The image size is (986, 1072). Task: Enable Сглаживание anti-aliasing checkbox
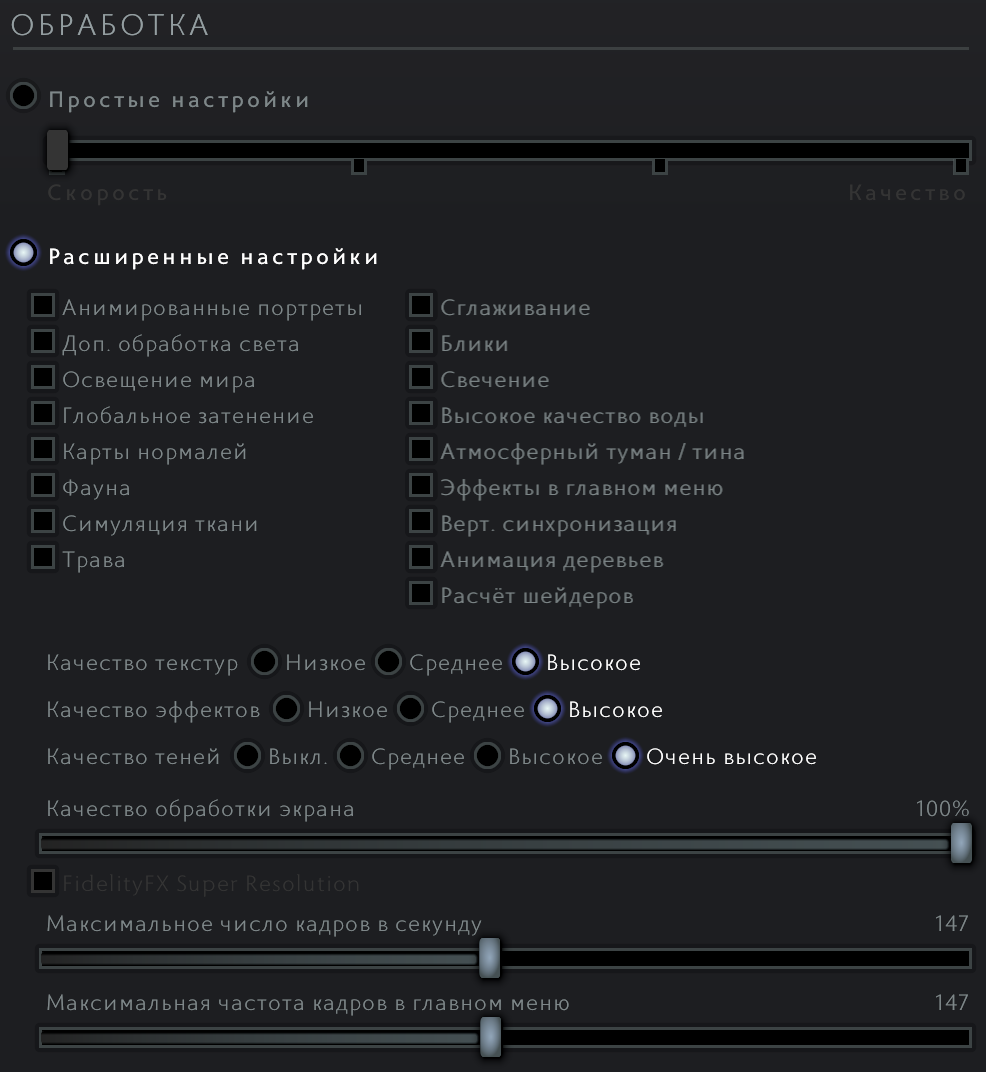421,306
